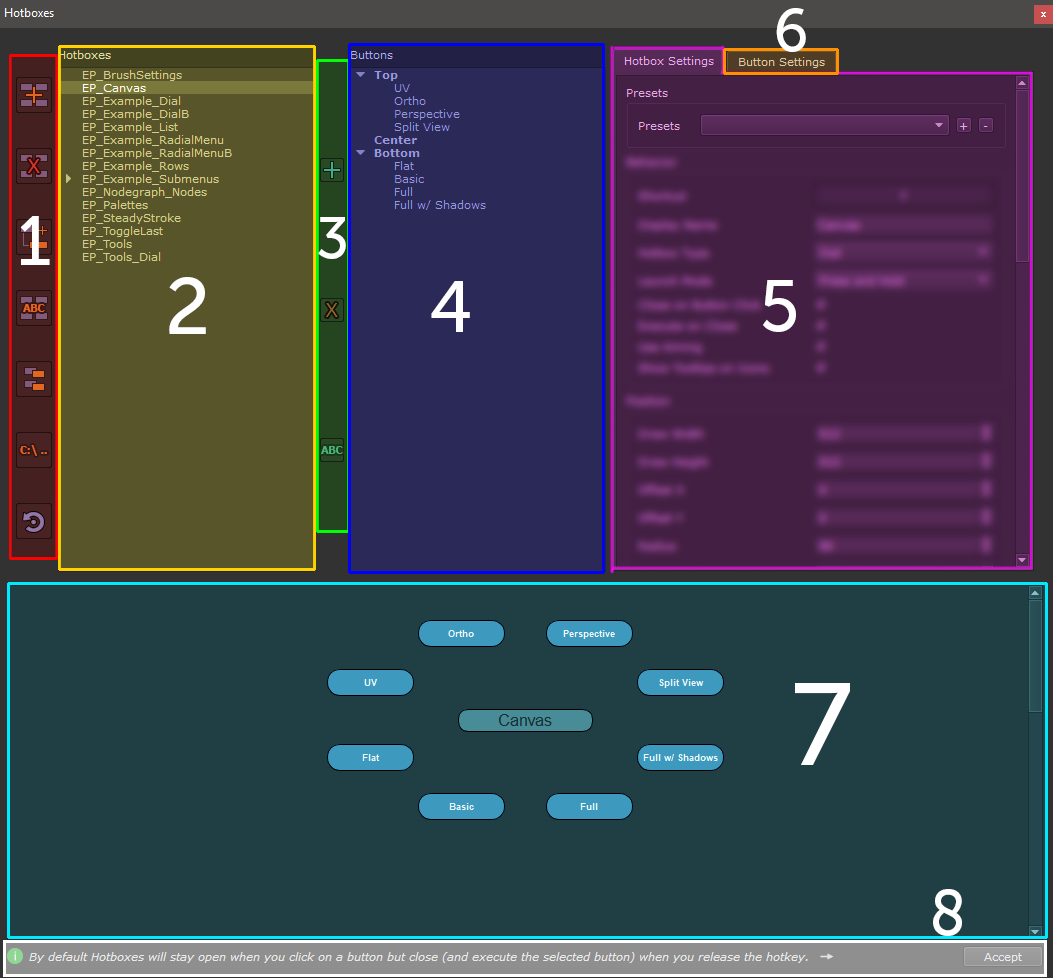1053x978 pixels.
Task: Click the green ABC rename button icon
Action: (332, 450)
